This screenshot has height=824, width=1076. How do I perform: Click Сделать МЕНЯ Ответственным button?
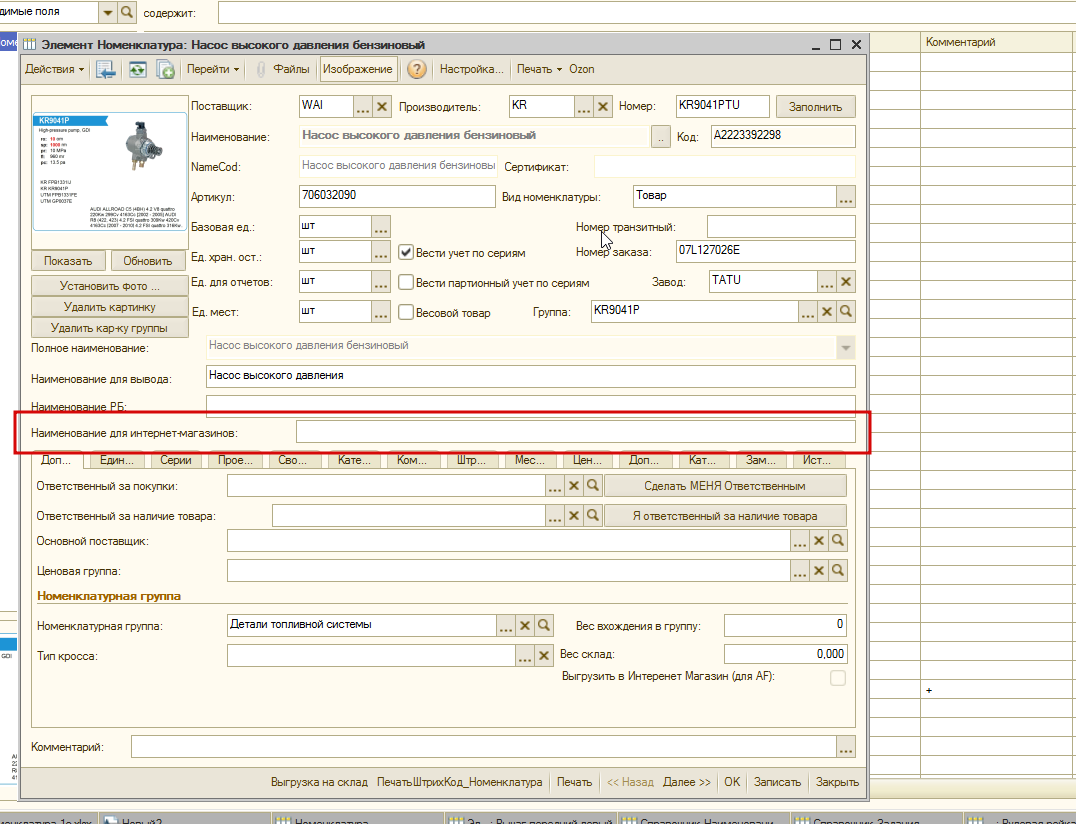coord(725,486)
